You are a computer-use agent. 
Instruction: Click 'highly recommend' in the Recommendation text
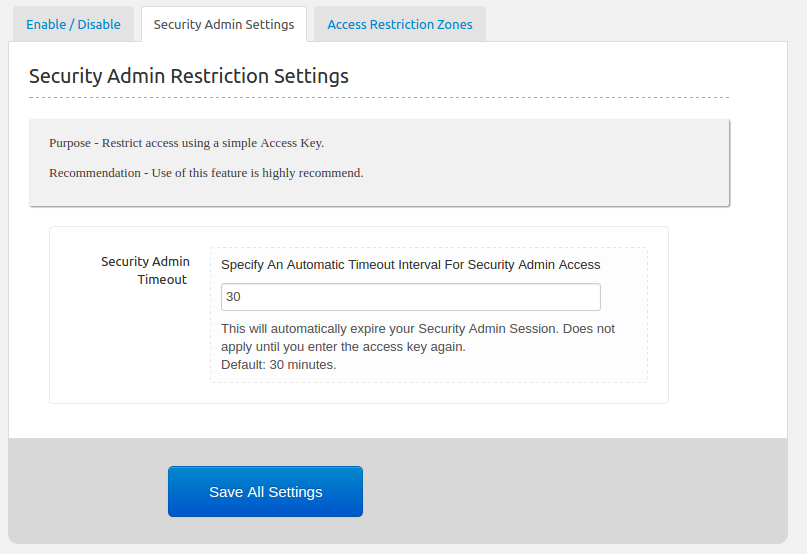[x=312, y=173]
